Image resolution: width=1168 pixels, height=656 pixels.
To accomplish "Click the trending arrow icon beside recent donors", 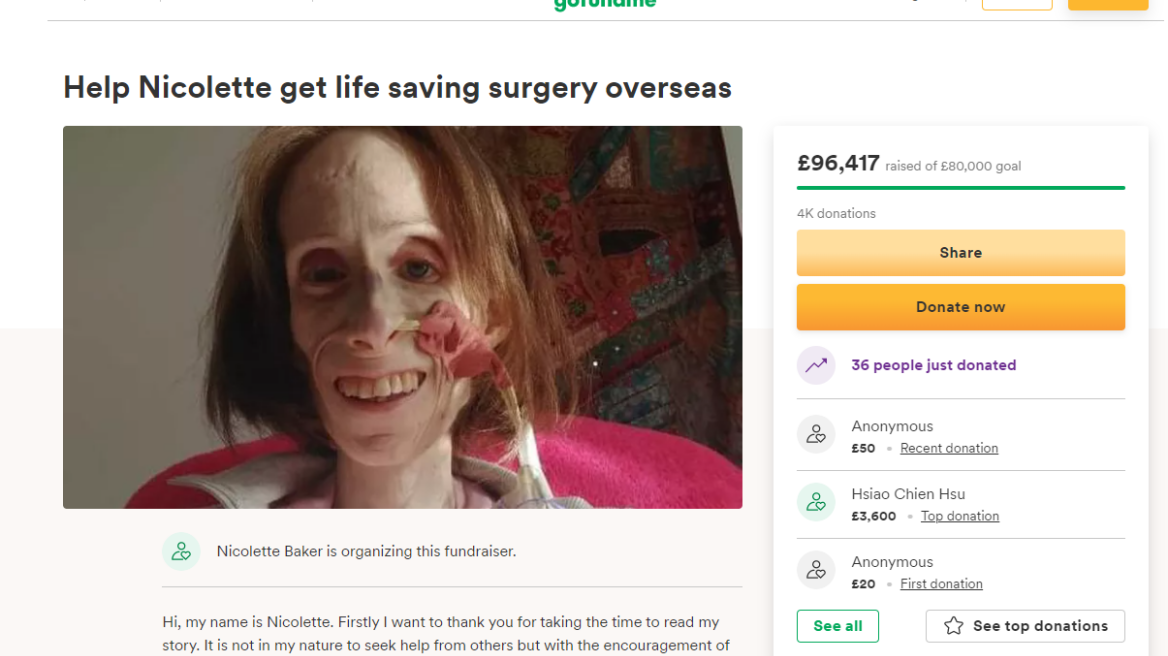I will click(x=816, y=365).
